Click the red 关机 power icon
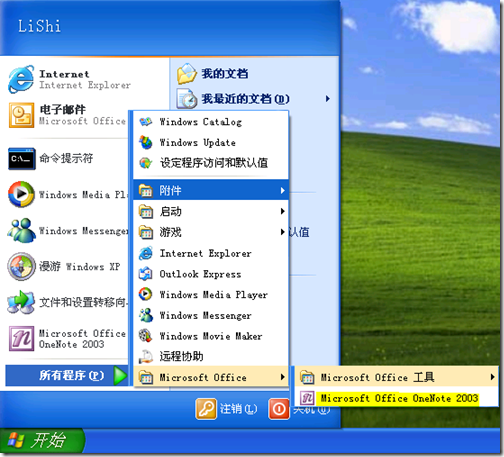 point(279,409)
